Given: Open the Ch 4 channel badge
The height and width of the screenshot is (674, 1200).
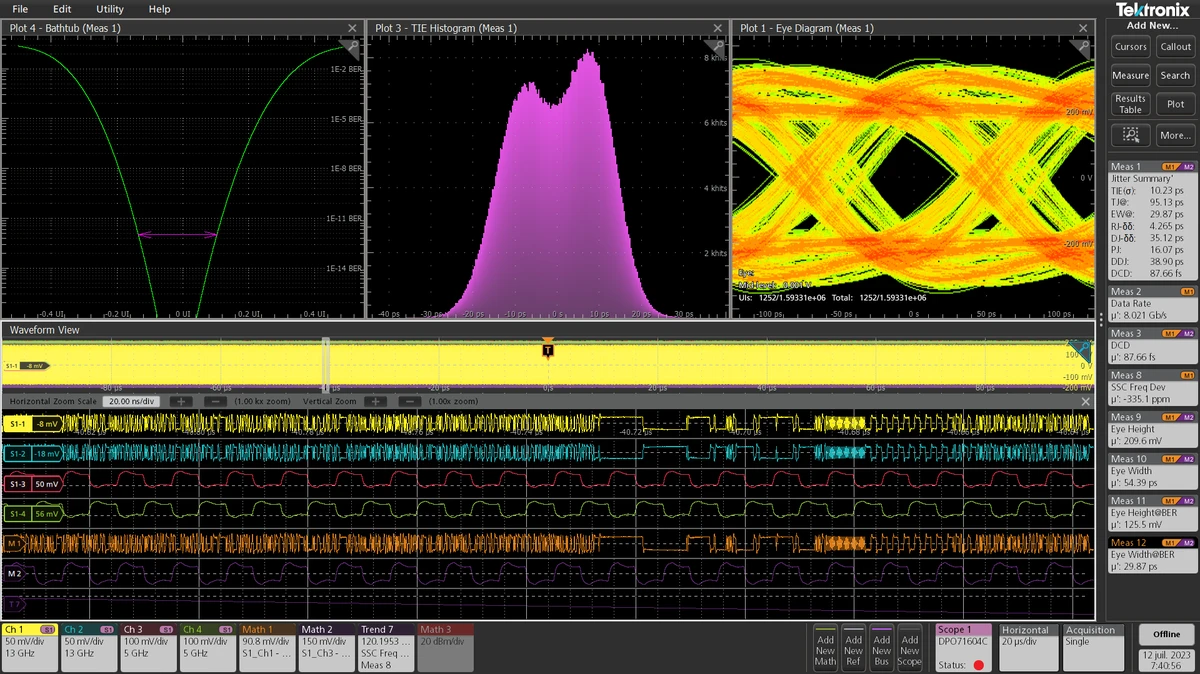Looking at the screenshot, I should click(x=207, y=647).
